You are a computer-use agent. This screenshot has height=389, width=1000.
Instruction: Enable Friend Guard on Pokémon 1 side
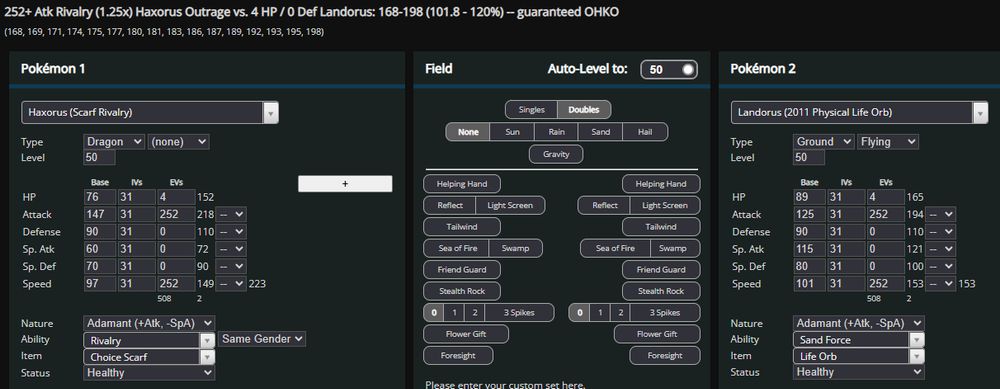pos(462,270)
